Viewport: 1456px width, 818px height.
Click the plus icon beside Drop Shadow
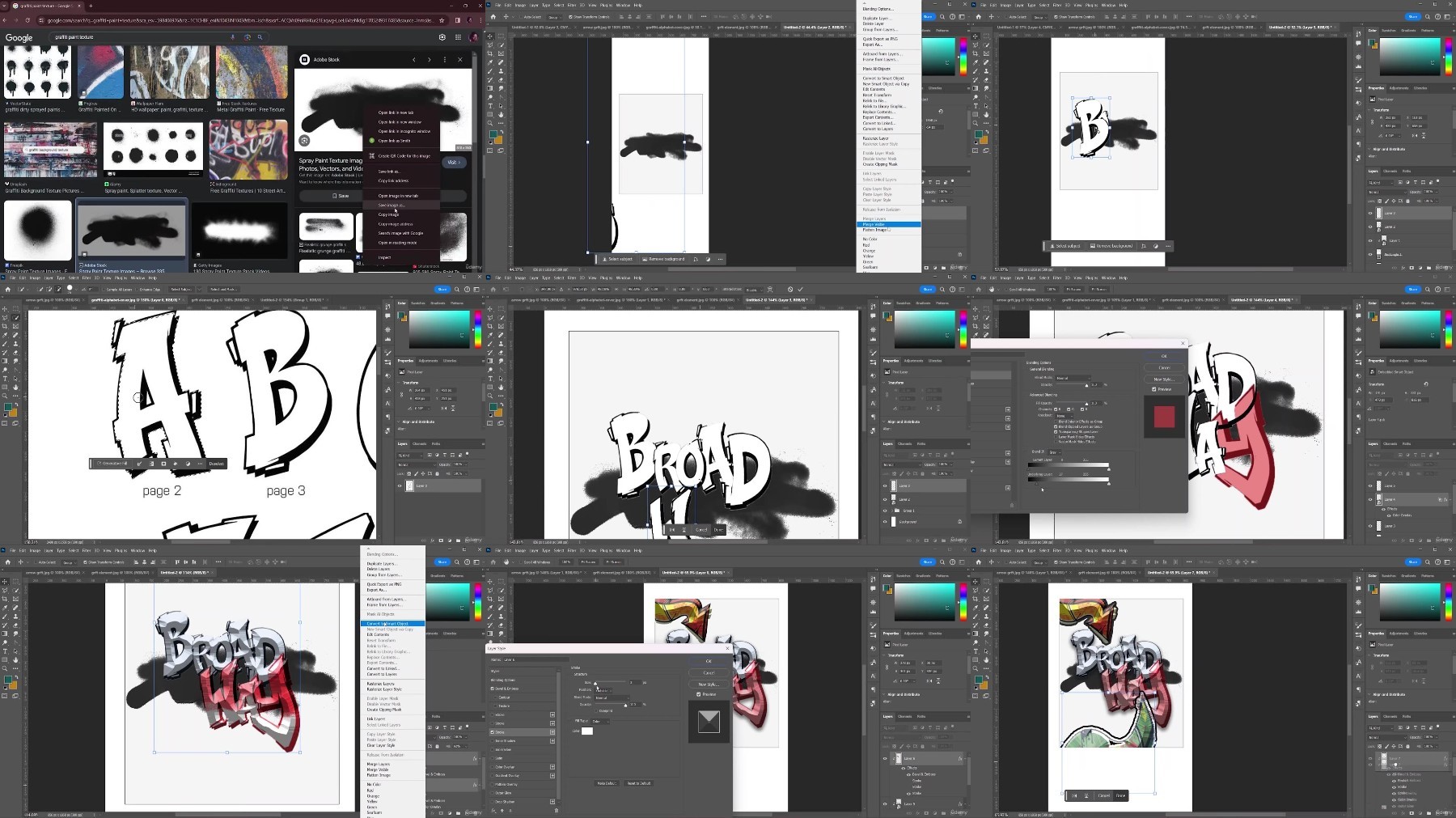click(552, 801)
